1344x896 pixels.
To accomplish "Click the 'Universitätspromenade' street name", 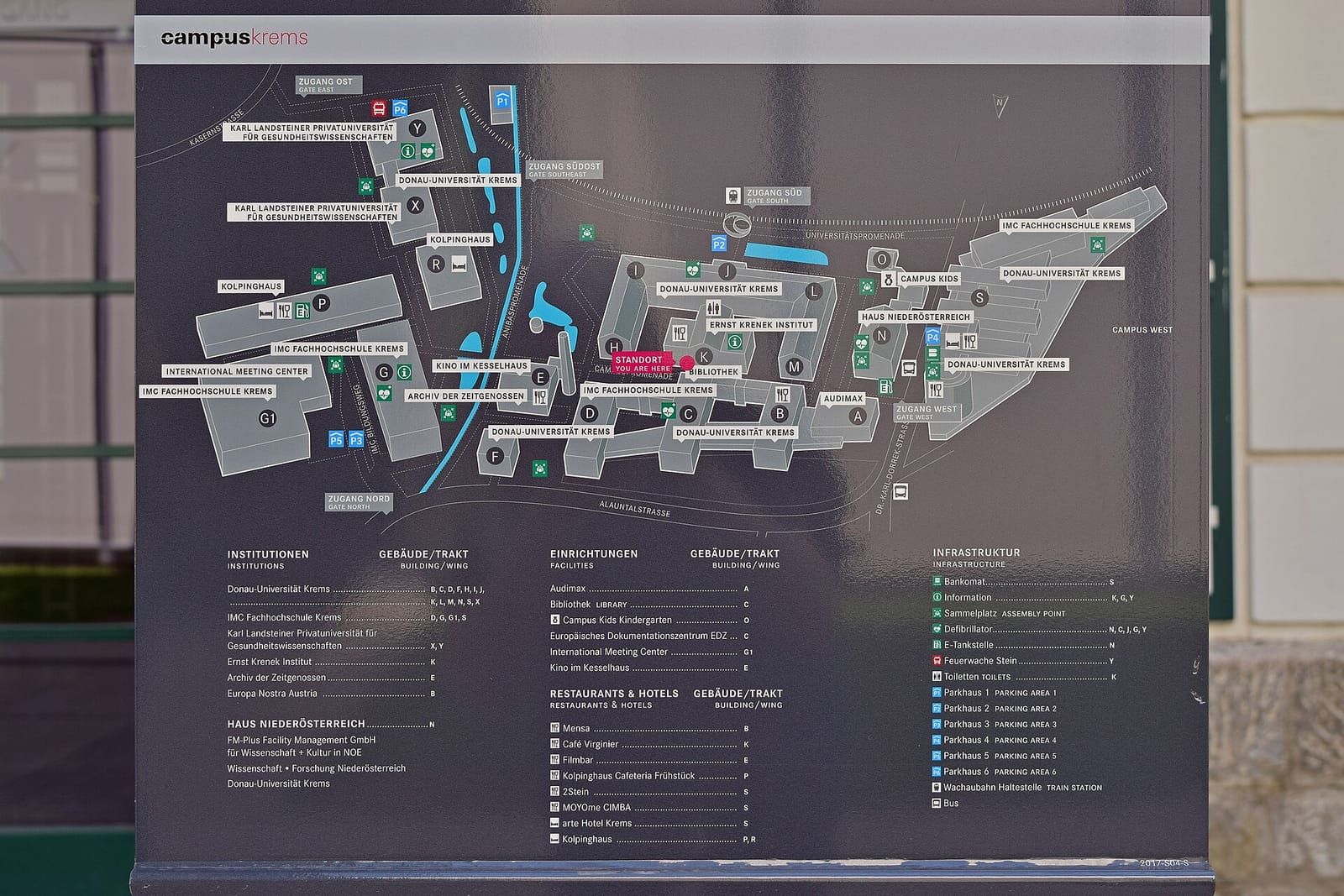I will coord(855,236).
